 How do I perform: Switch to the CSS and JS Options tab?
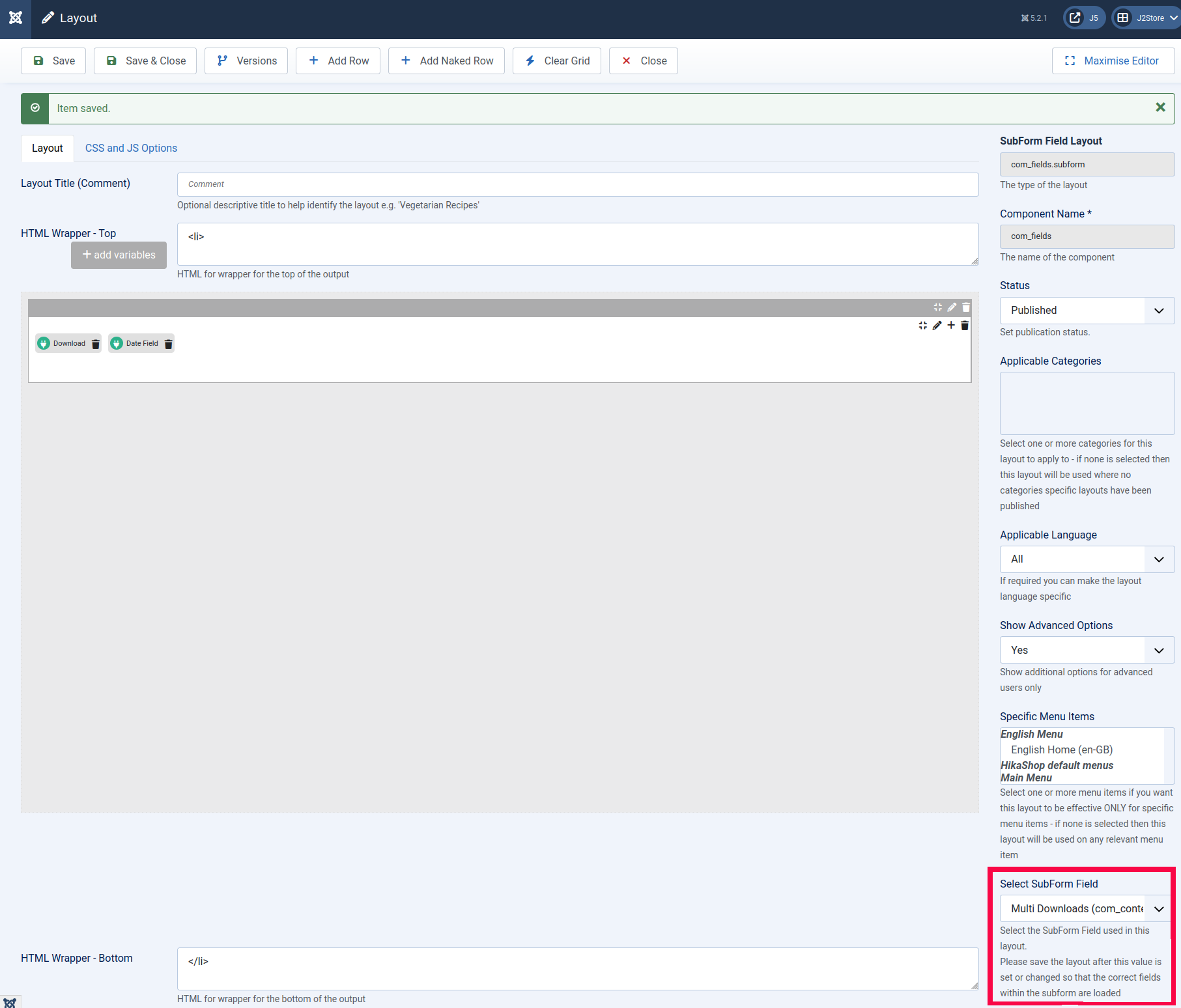(131, 148)
